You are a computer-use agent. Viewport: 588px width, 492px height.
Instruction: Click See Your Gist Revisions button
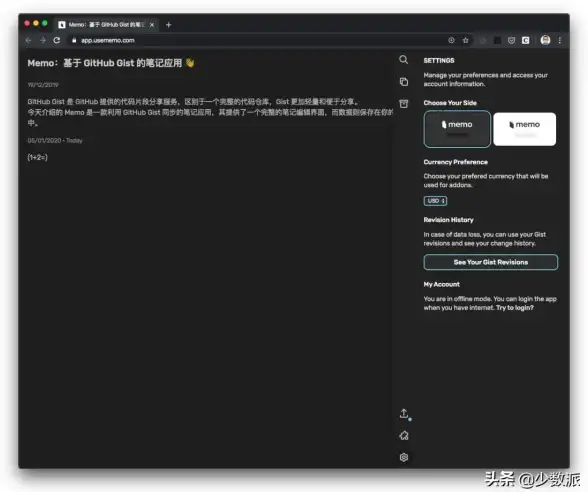tap(490, 262)
